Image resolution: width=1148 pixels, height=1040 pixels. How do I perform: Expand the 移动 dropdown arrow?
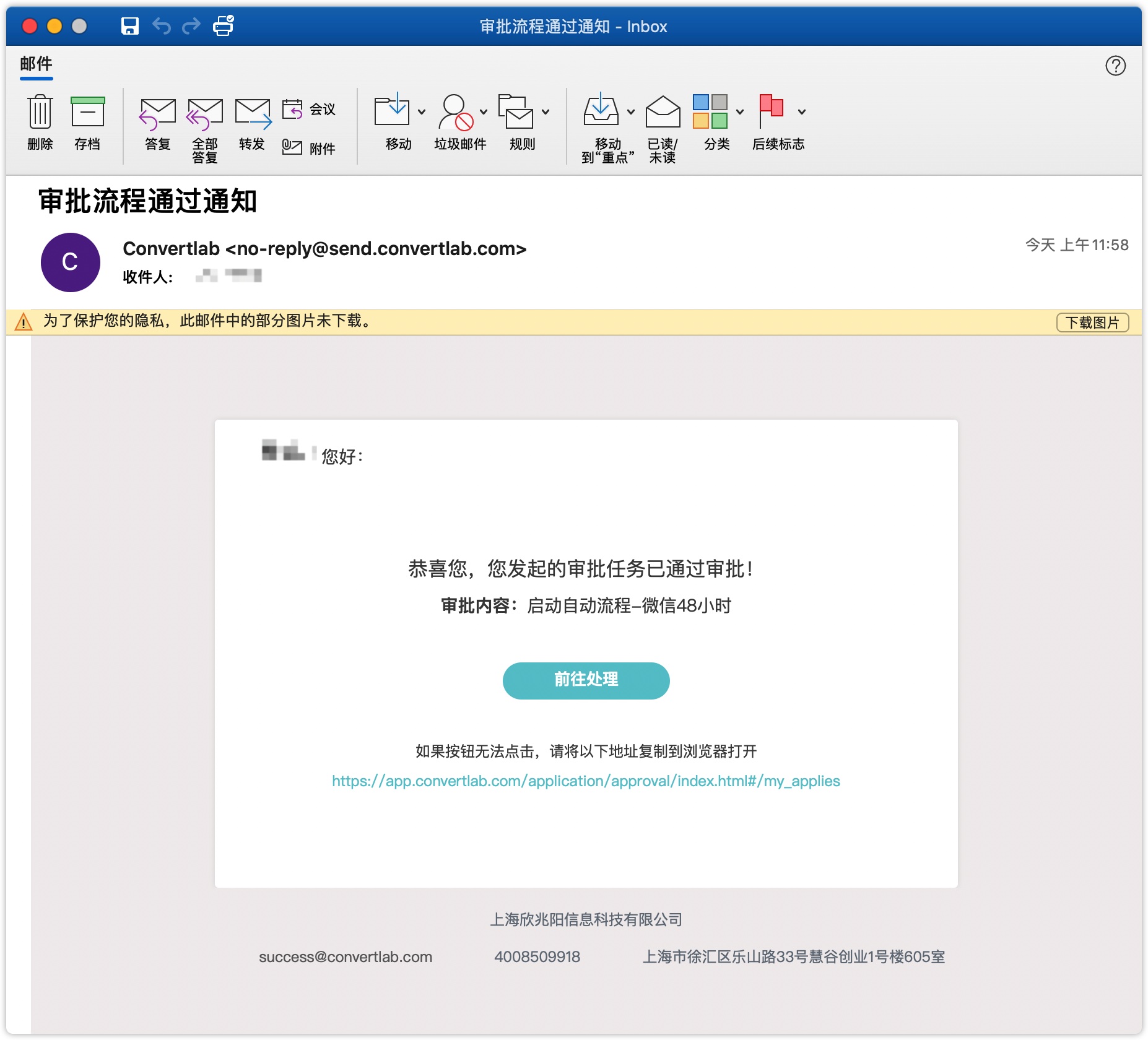tap(422, 112)
